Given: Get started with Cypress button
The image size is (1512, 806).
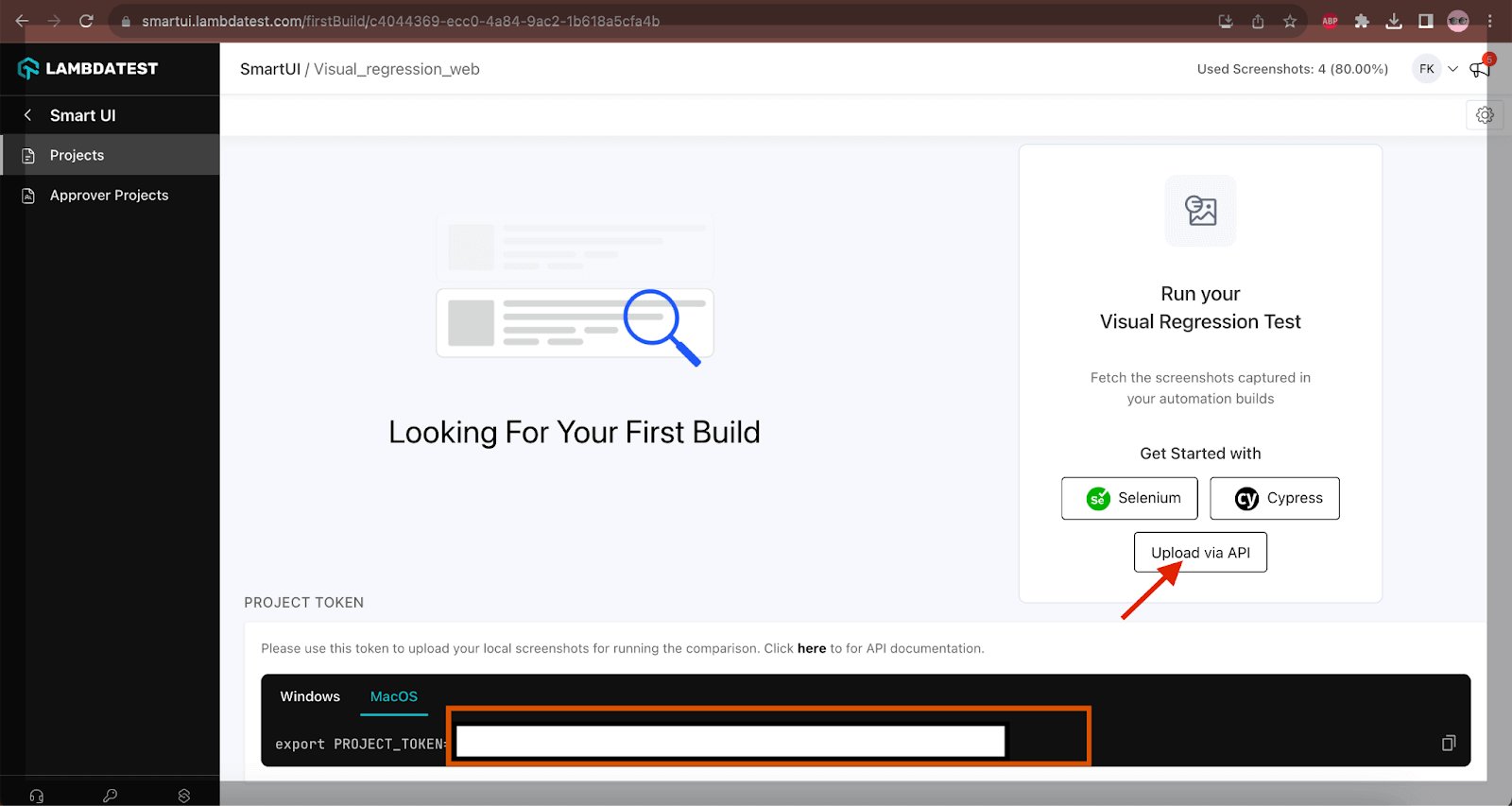Looking at the screenshot, I should point(1275,498).
